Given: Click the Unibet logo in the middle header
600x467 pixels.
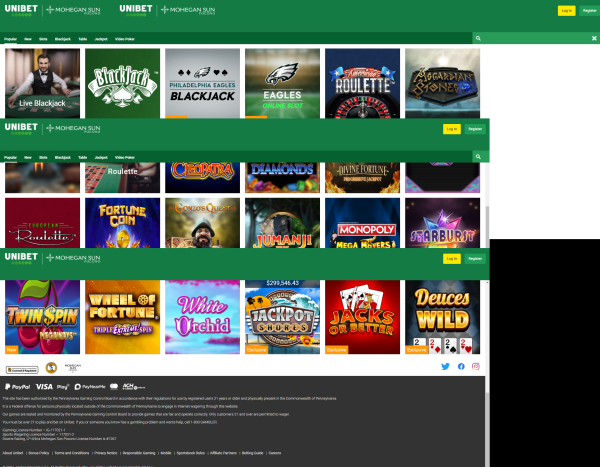Looking at the screenshot, I should coord(21,128).
